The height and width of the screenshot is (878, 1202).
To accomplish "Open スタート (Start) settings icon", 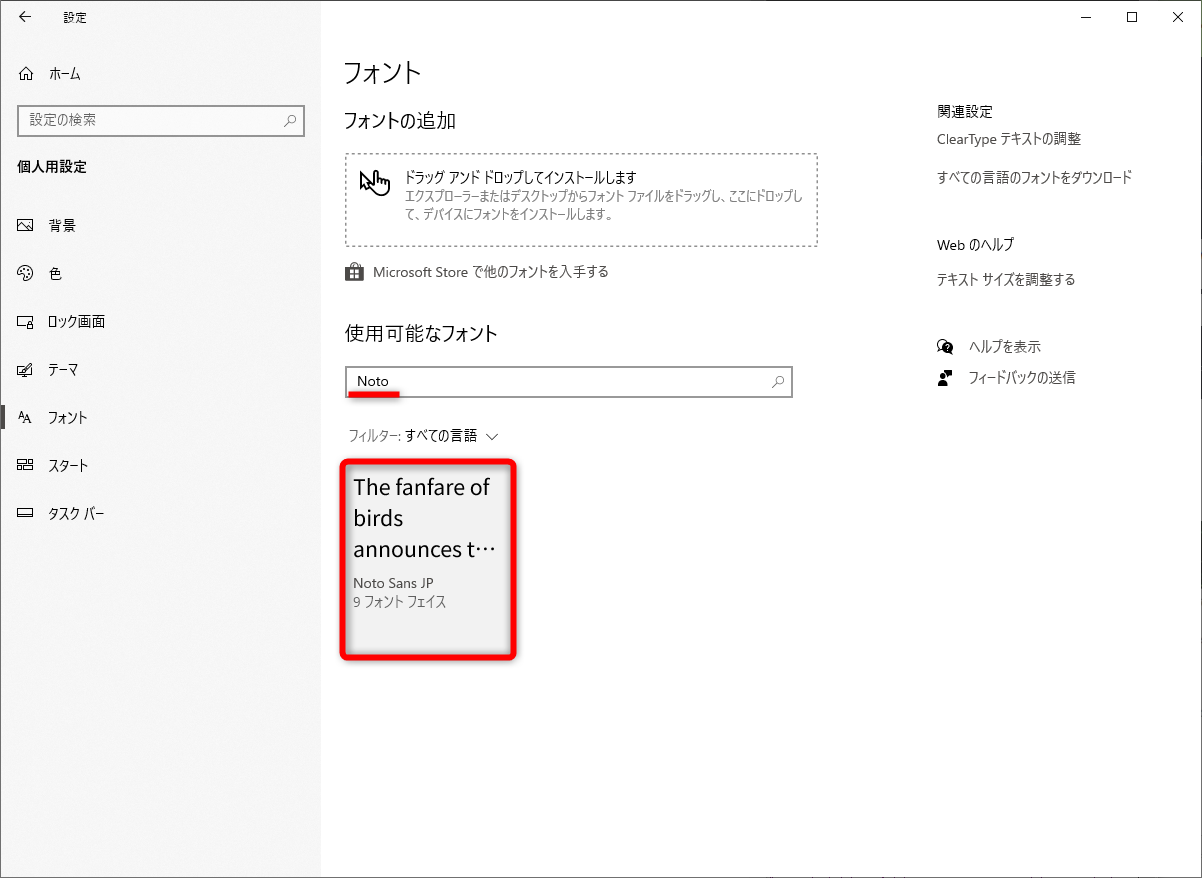I will (x=24, y=465).
